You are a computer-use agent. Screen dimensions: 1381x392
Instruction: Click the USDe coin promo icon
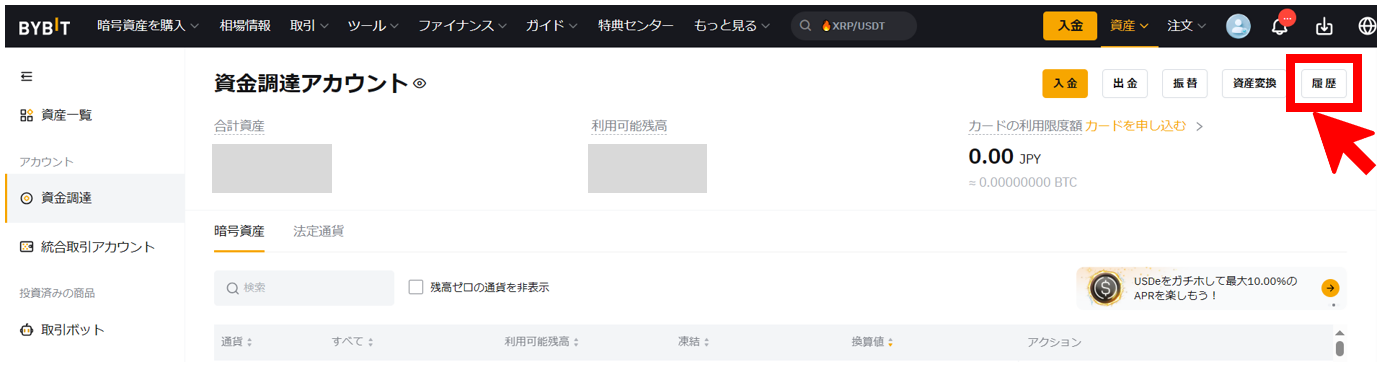[x=1105, y=288]
